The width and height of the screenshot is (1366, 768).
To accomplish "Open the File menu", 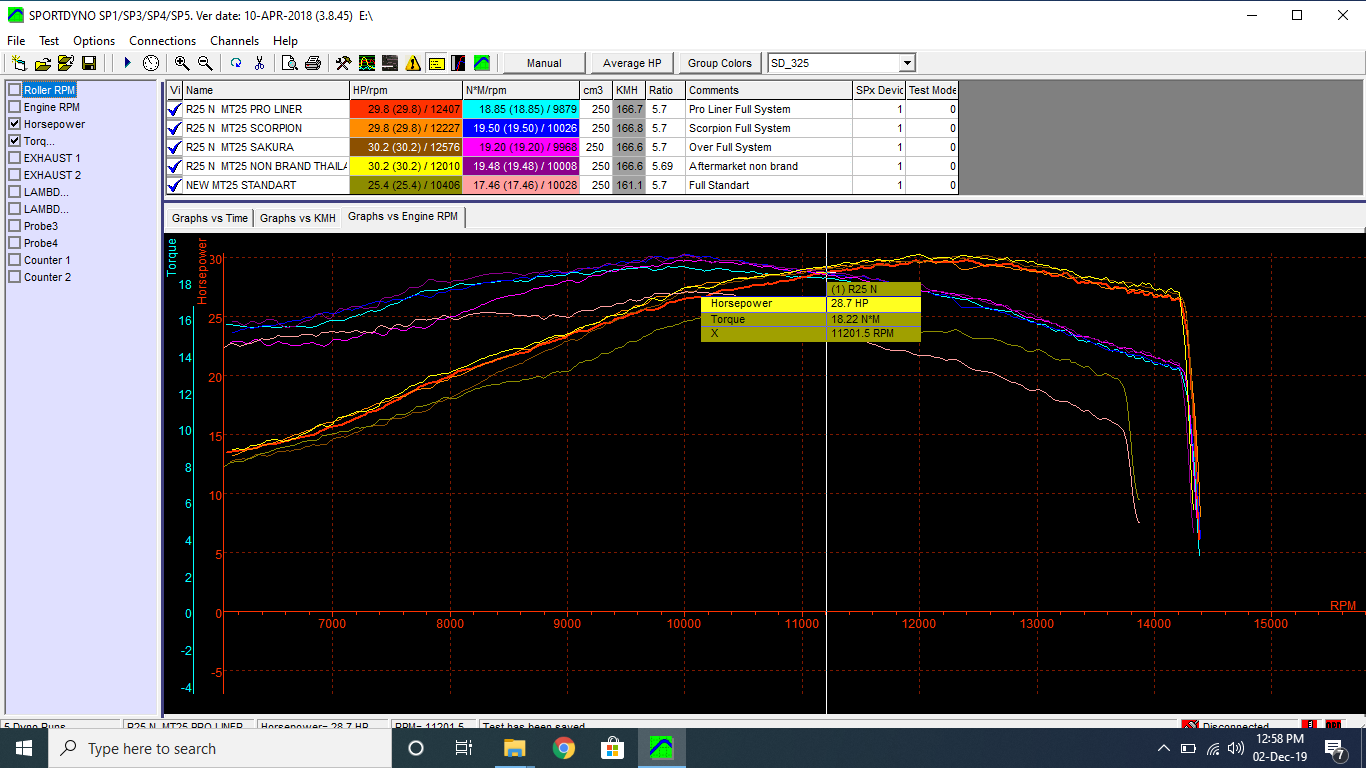I will click(x=16, y=41).
